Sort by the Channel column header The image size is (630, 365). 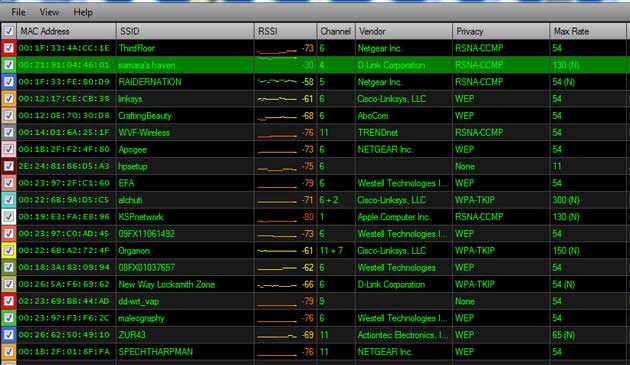tap(336, 31)
